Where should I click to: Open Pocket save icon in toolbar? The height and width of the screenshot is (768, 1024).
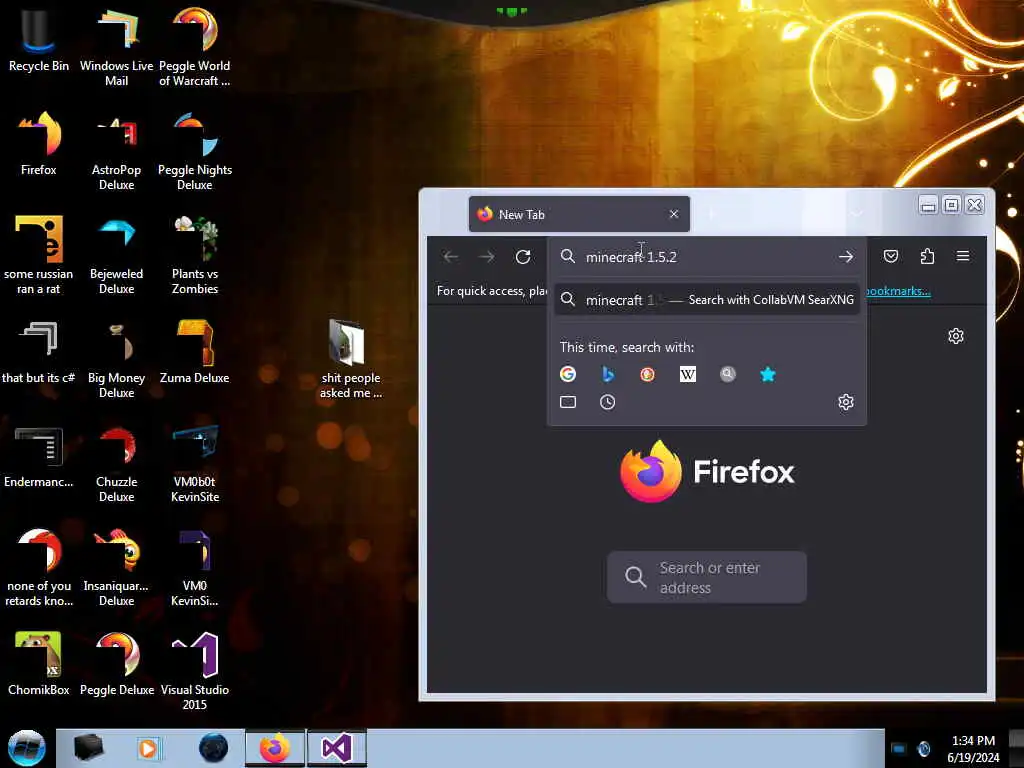(x=891, y=256)
